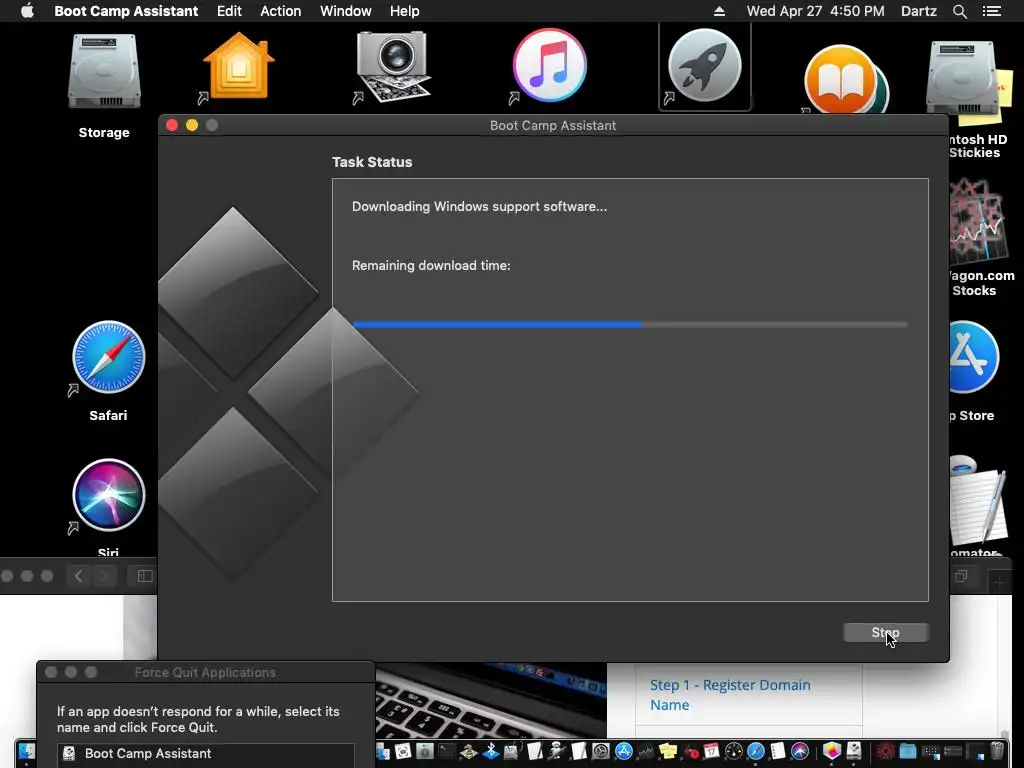
Task: Select the Home app desktop shortcut
Action: (x=238, y=68)
